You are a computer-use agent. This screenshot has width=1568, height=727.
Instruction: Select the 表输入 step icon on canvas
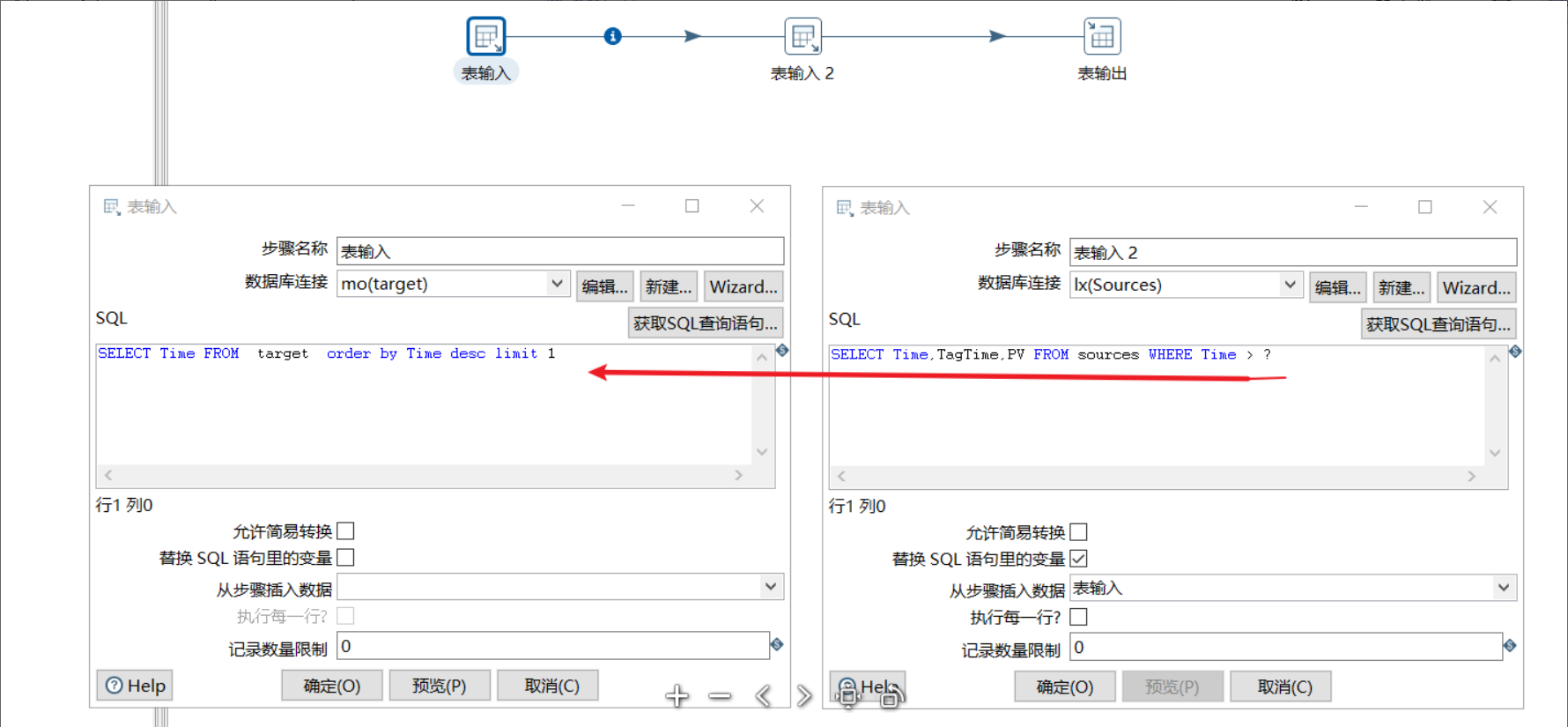485,36
